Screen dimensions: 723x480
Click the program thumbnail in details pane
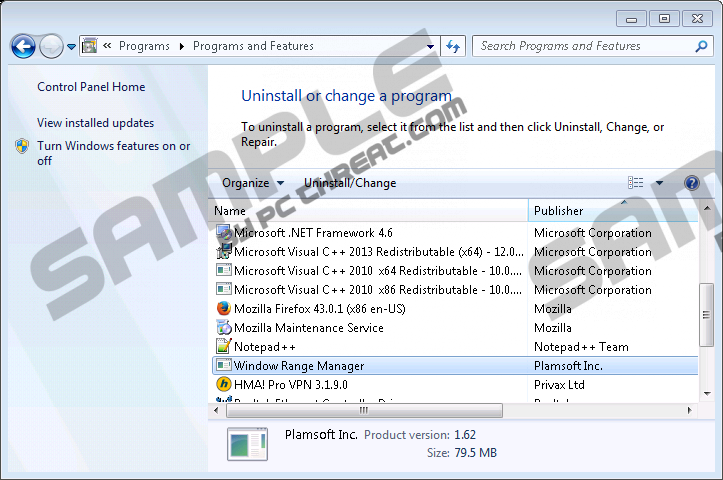pyautogui.click(x=247, y=444)
